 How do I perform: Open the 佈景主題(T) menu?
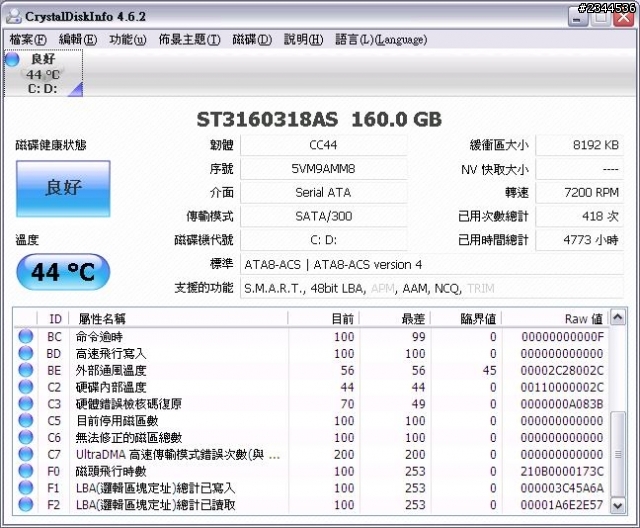coord(189,40)
